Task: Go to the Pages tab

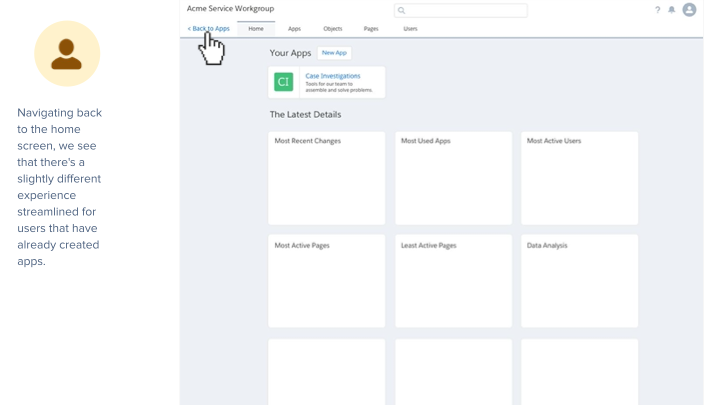Action: click(371, 29)
